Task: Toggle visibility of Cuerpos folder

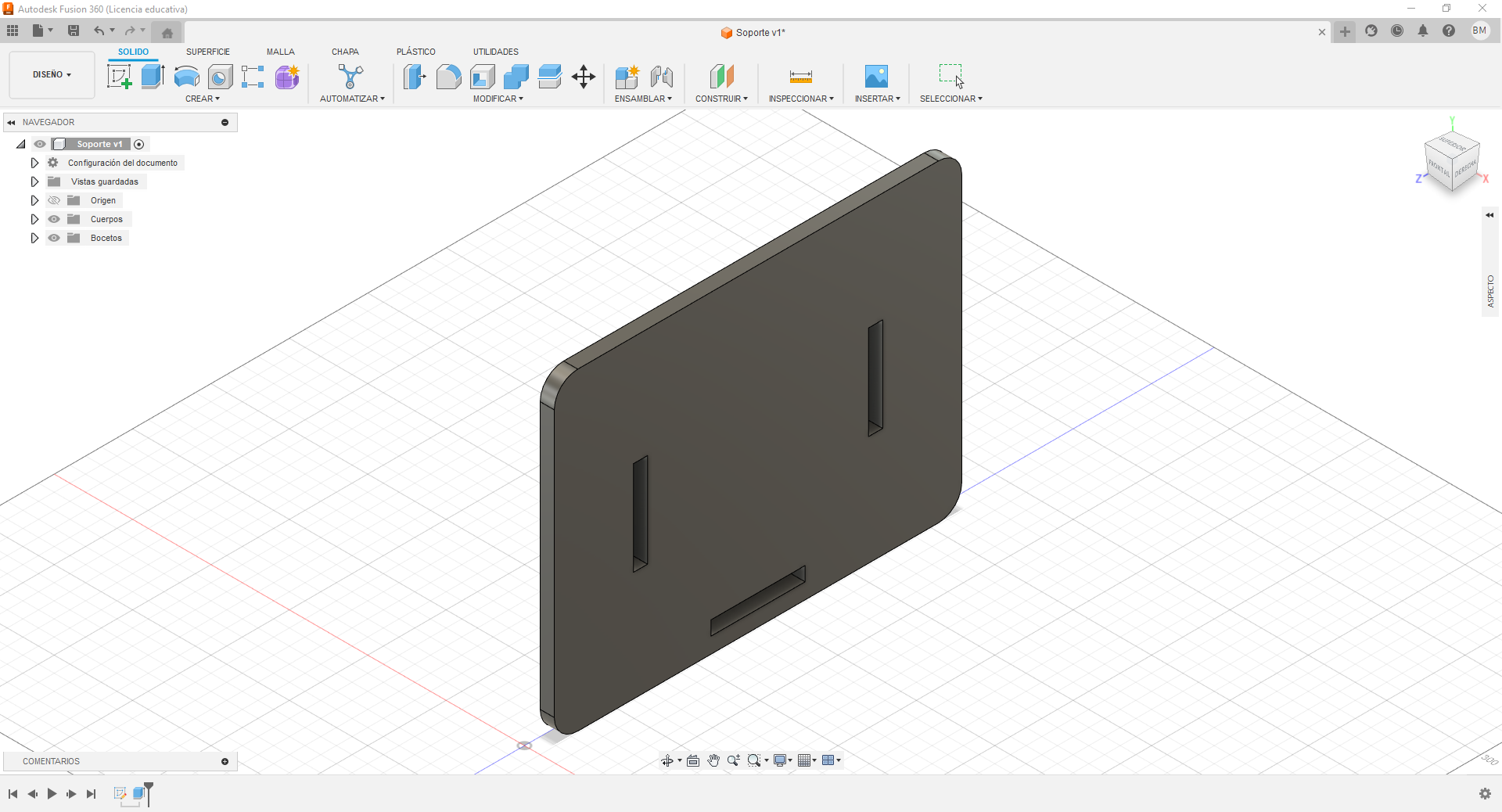Action: pyautogui.click(x=54, y=219)
